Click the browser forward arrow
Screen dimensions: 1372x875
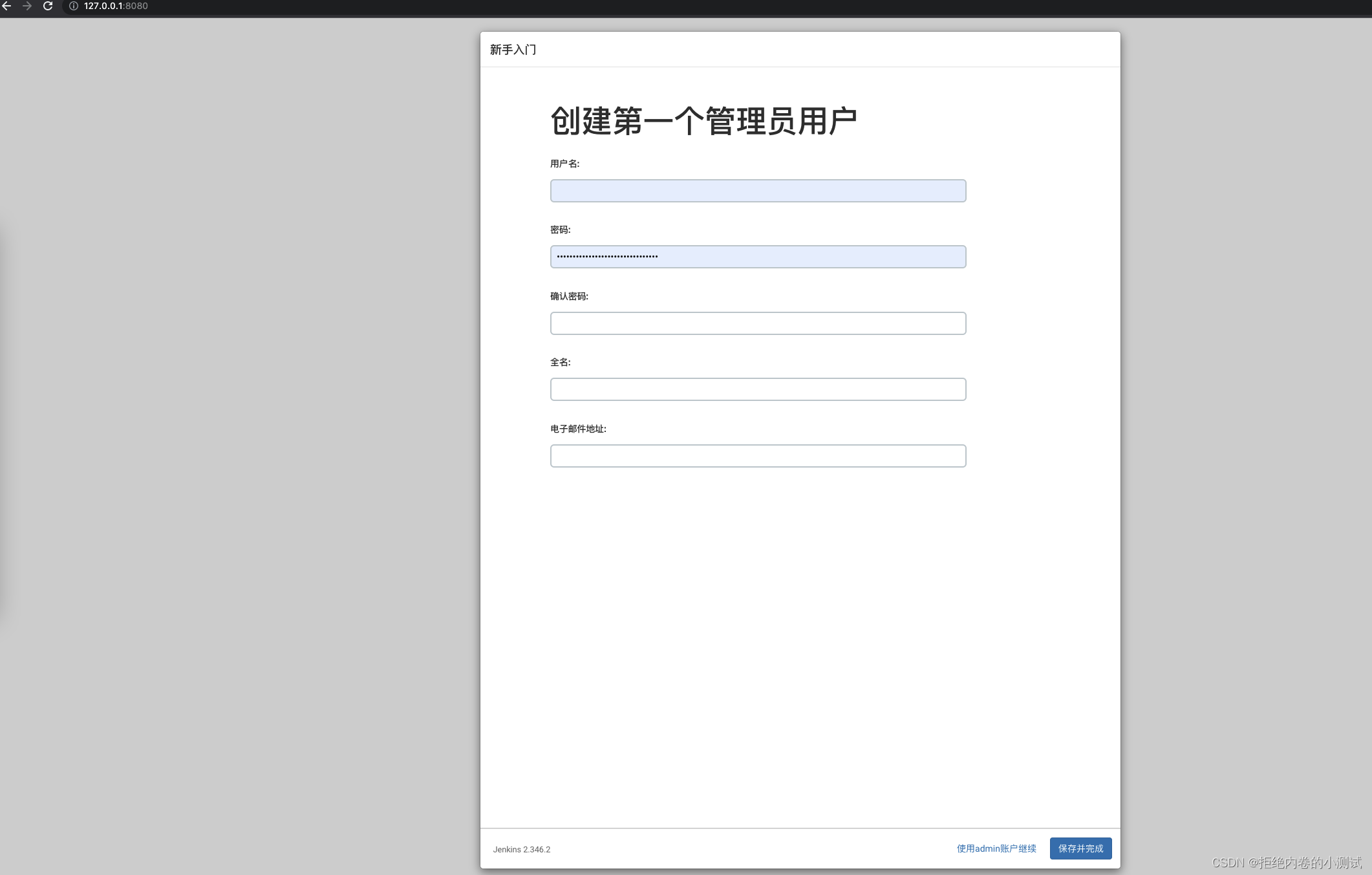(x=27, y=6)
